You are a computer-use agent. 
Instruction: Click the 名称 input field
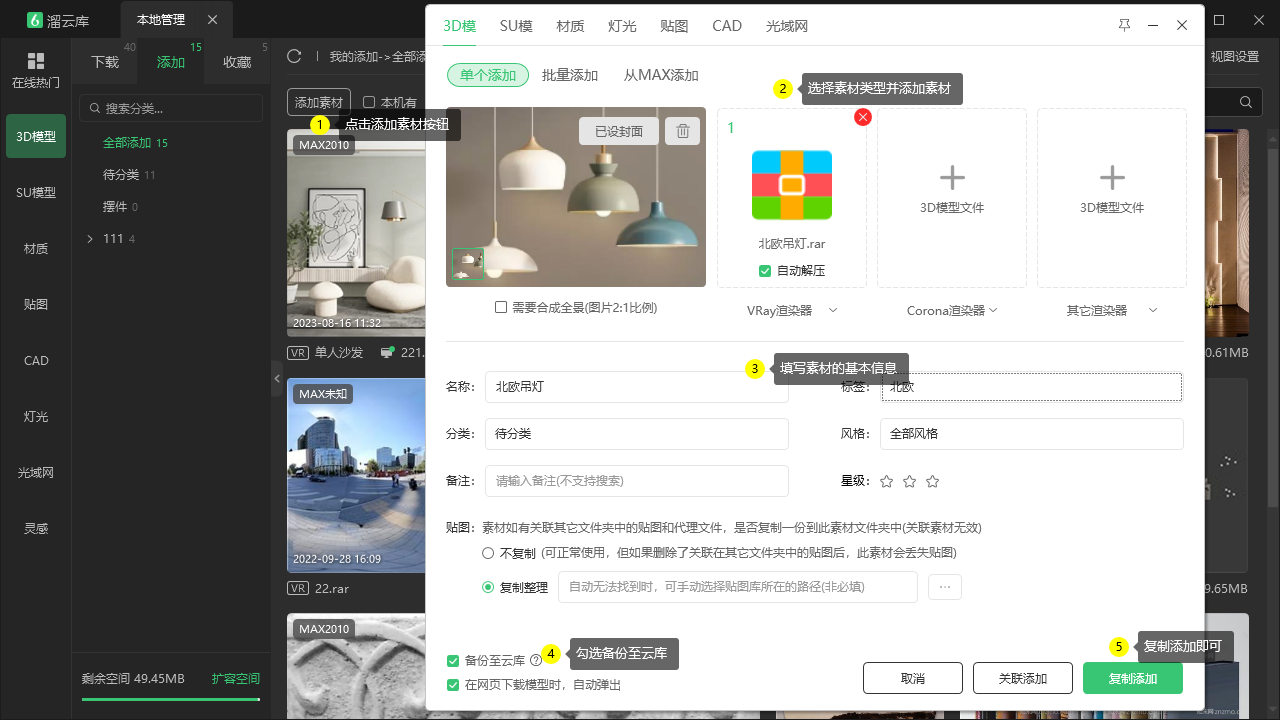(637, 387)
